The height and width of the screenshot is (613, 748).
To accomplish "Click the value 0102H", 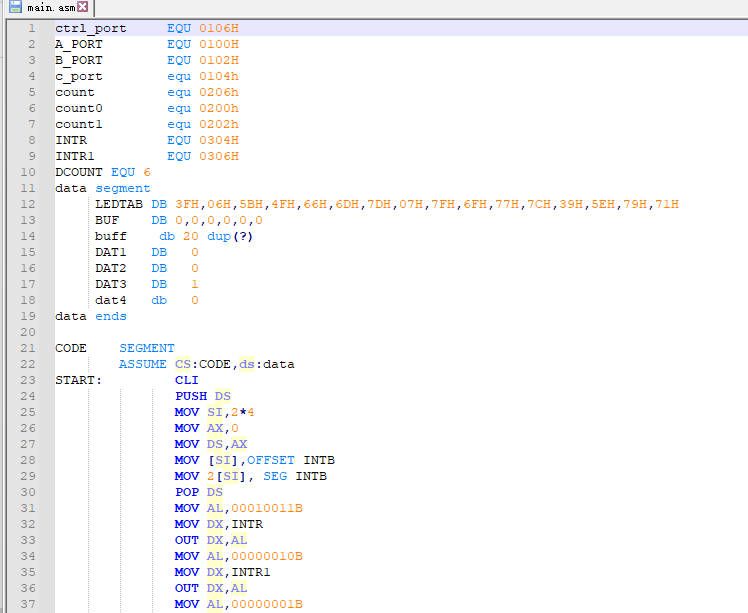I will pyautogui.click(x=219, y=60).
